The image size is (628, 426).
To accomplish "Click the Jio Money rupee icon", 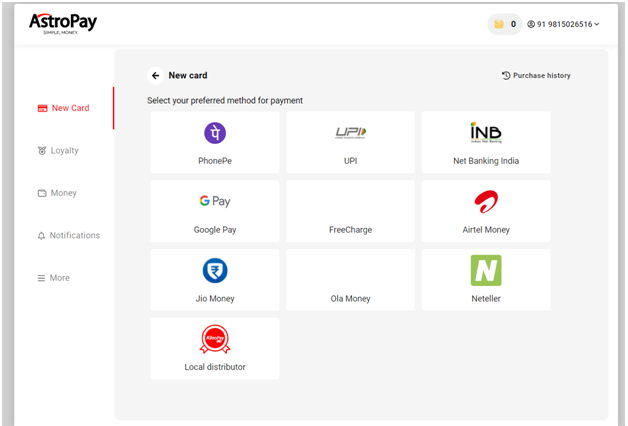I will tap(215, 271).
